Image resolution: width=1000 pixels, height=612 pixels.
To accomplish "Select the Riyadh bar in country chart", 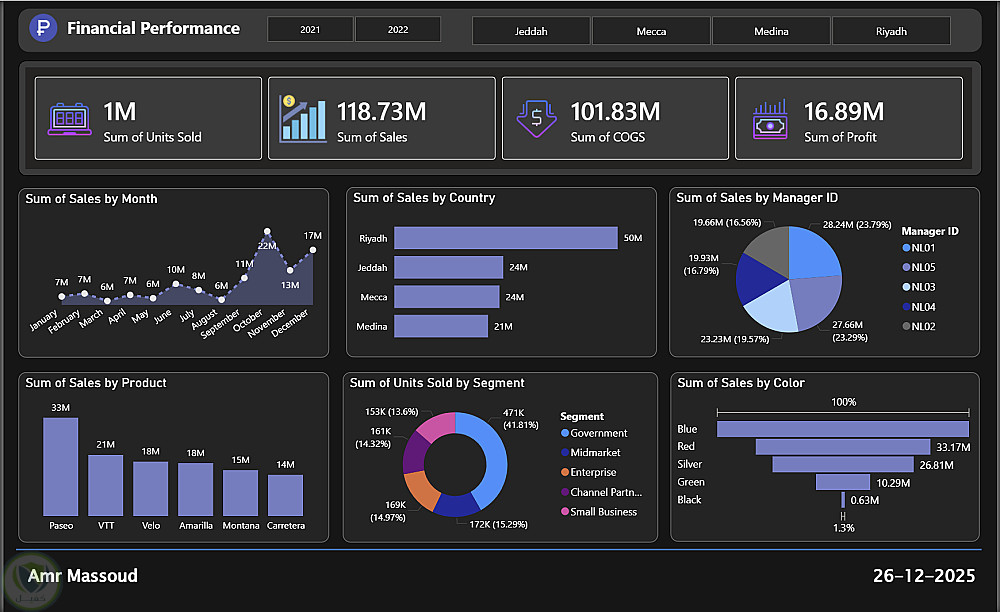I will 506,238.
